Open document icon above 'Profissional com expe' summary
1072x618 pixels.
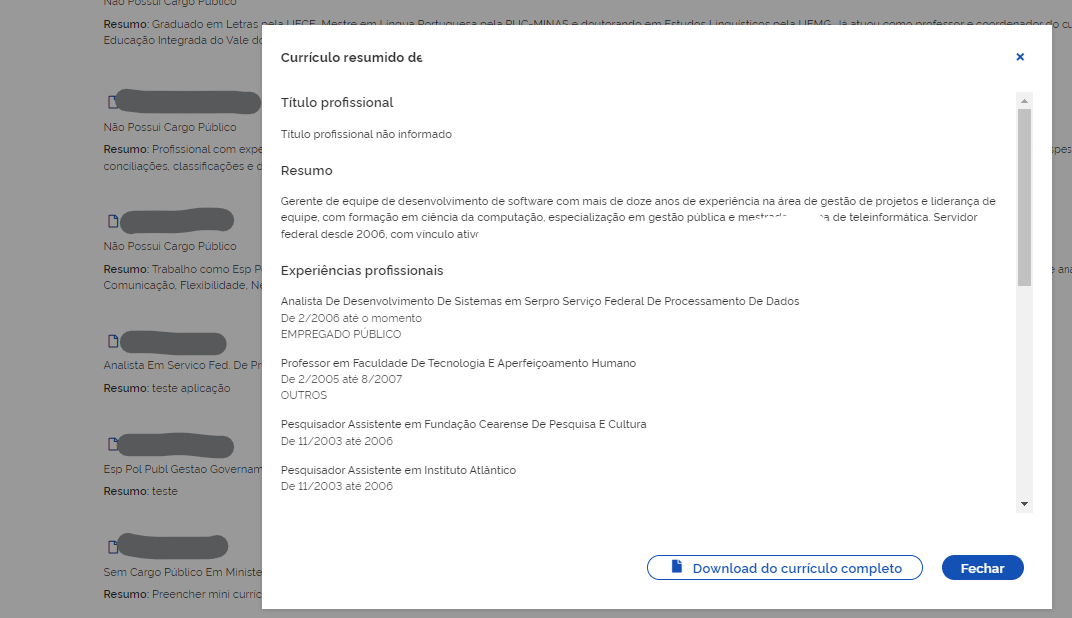click(x=113, y=103)
